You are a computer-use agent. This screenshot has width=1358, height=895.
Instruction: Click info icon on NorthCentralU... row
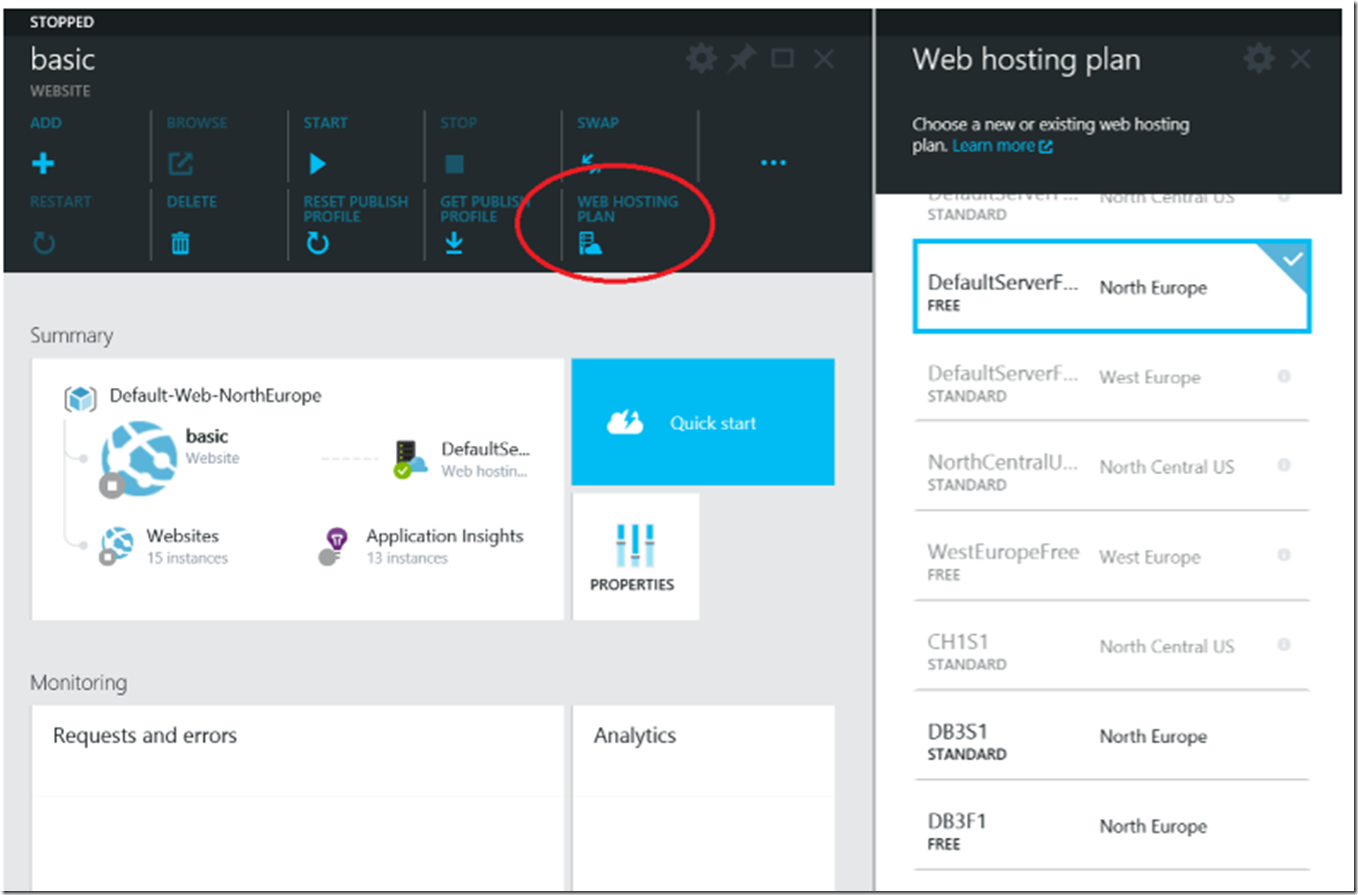pos(1284,465)
